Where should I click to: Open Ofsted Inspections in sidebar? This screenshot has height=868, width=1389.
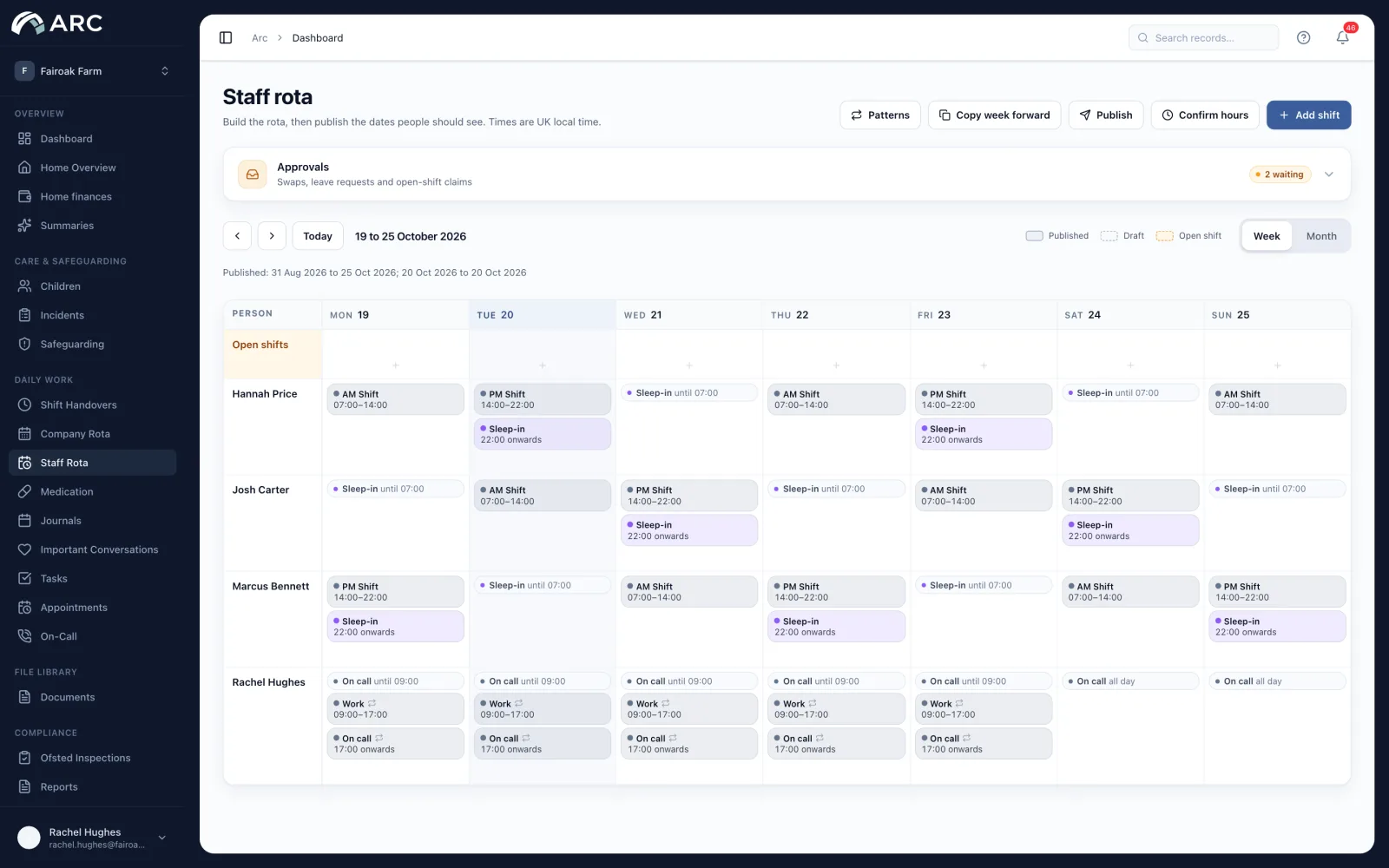click(93, 758)
